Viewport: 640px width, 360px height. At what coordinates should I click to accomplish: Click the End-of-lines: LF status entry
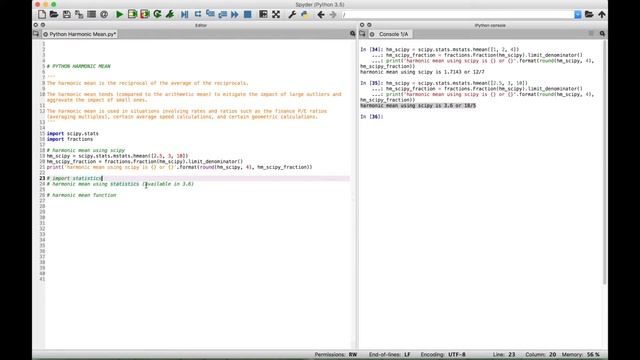[x=389, y=355]
